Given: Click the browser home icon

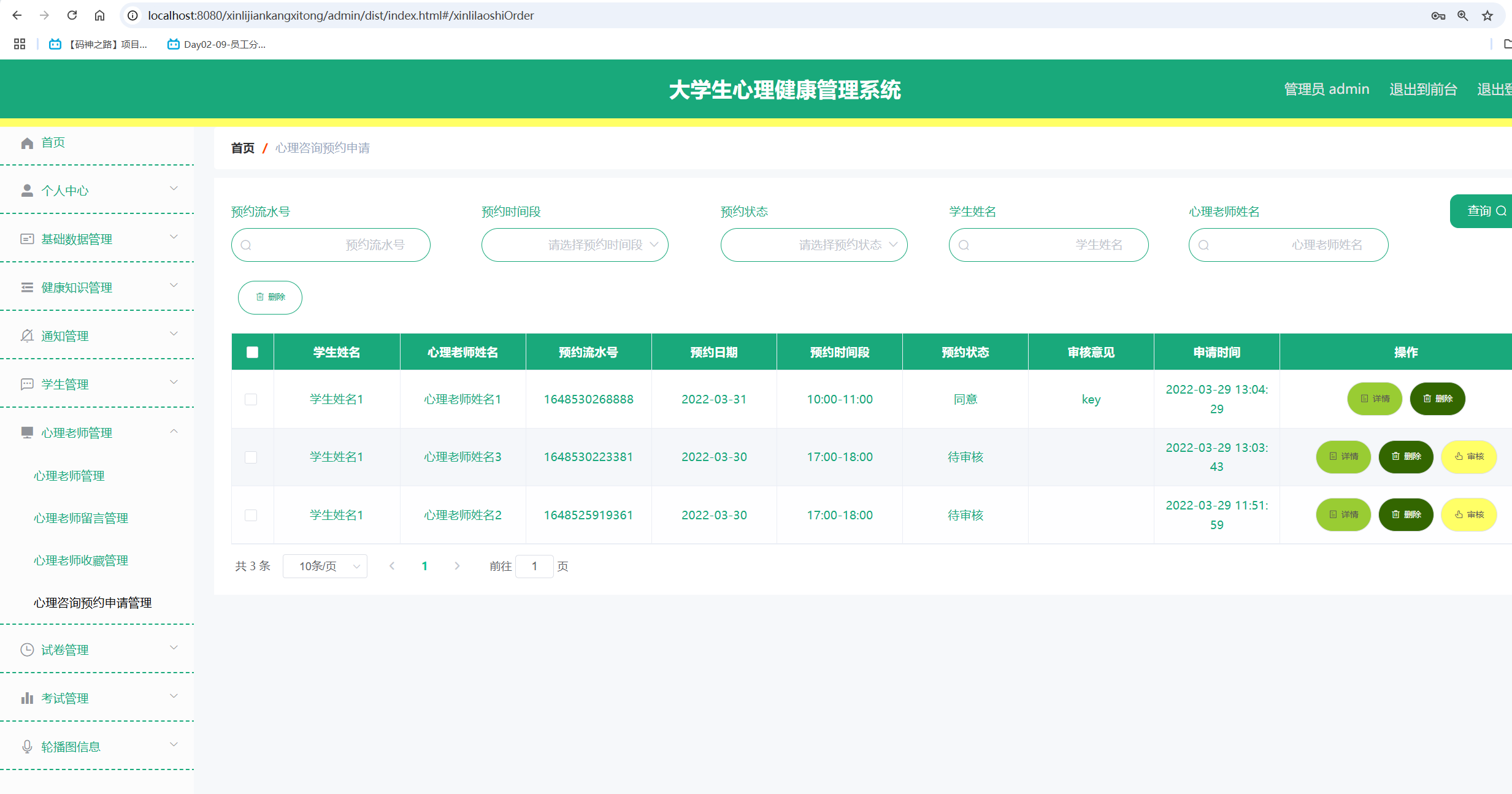Looking at the screenshot, I should (99, 15).
